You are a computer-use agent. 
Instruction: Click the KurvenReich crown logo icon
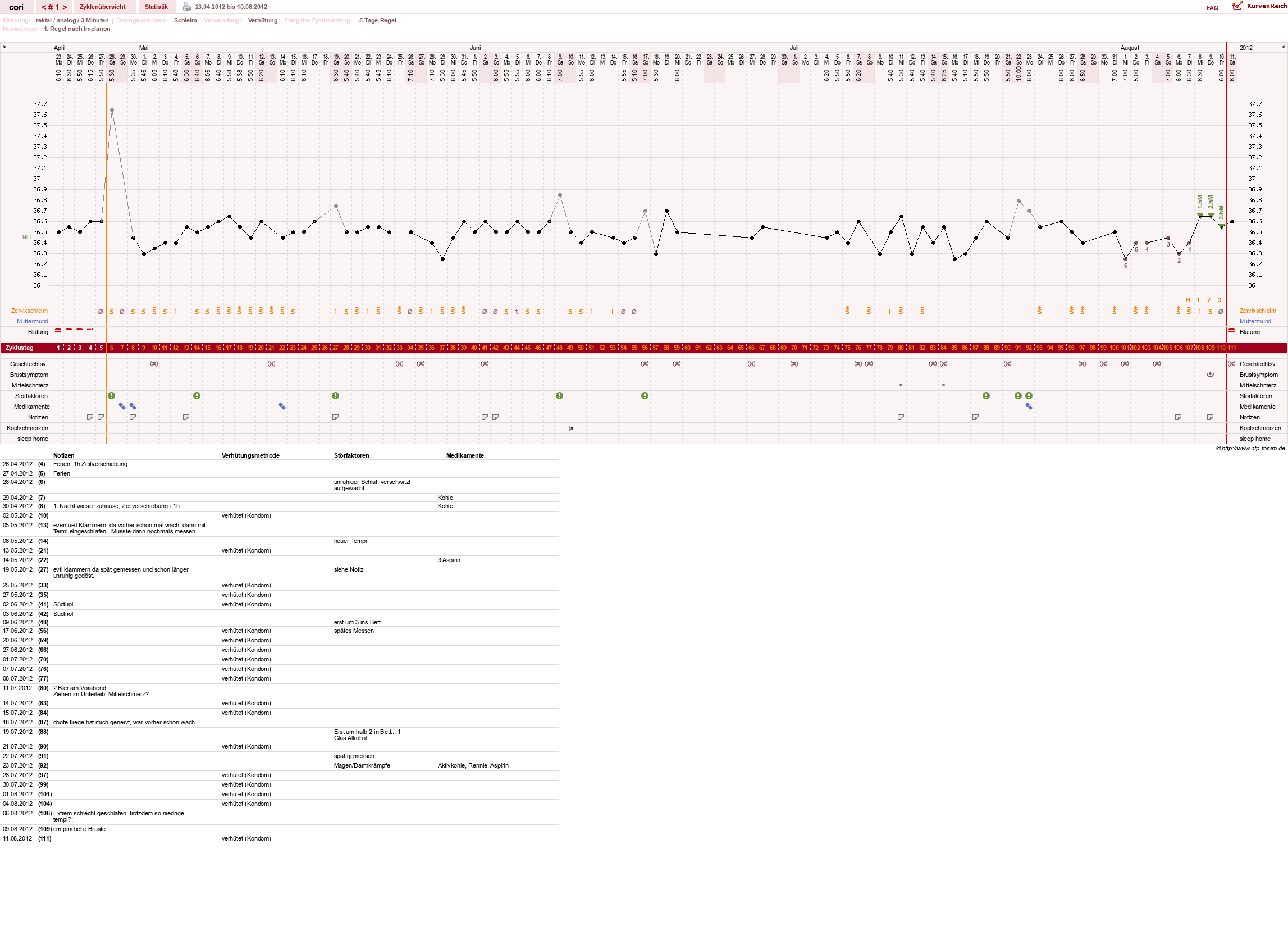[1237, 6]
